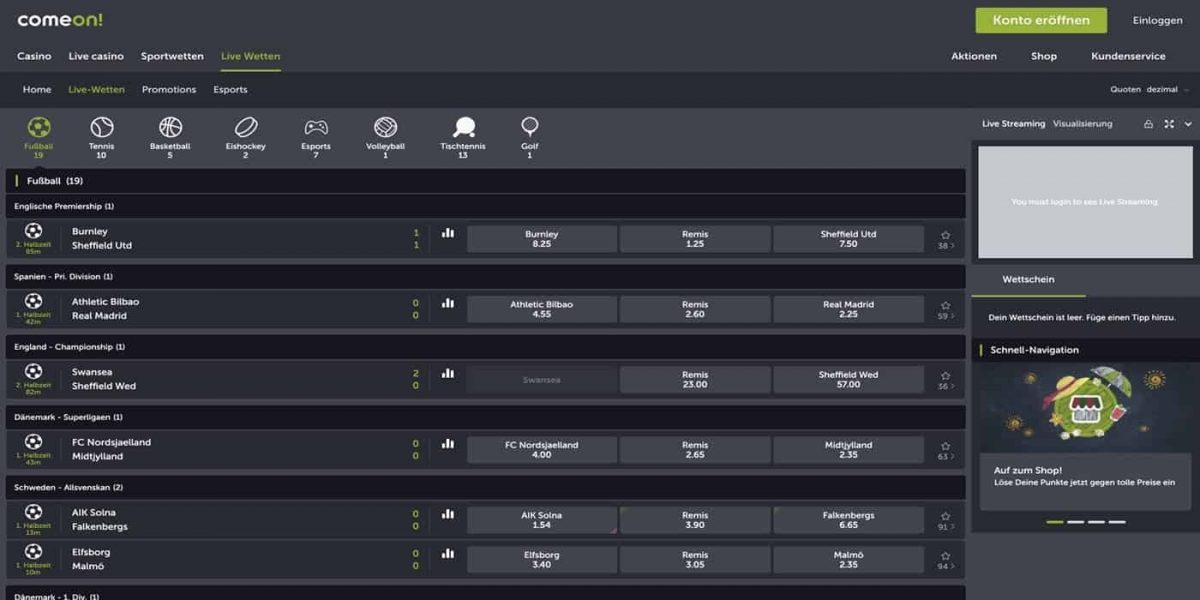Image resolution: width=1200 pixels, height=600 pixels.
Task: Expand the Schnell-Navigation section
Action: pyautogui.click(x=1085, y=350)
